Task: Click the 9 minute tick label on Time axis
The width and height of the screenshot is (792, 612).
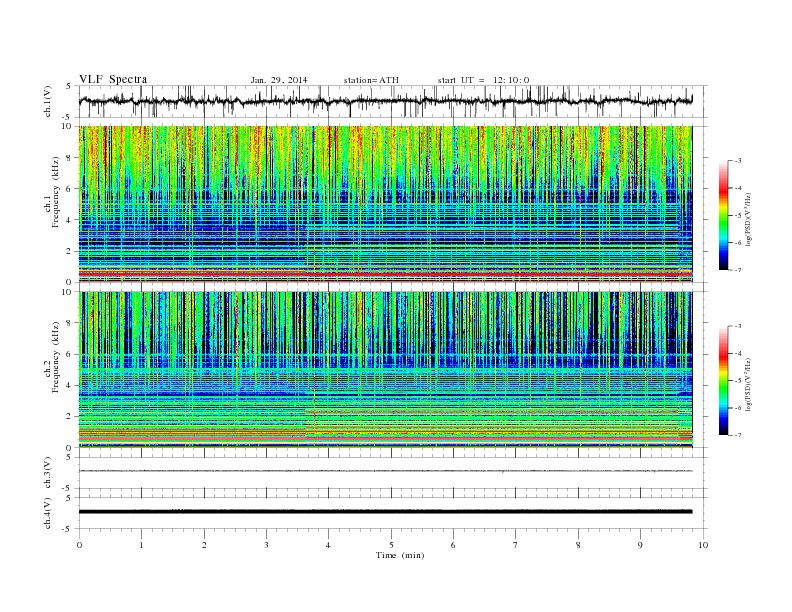Action: pos(640,545)
